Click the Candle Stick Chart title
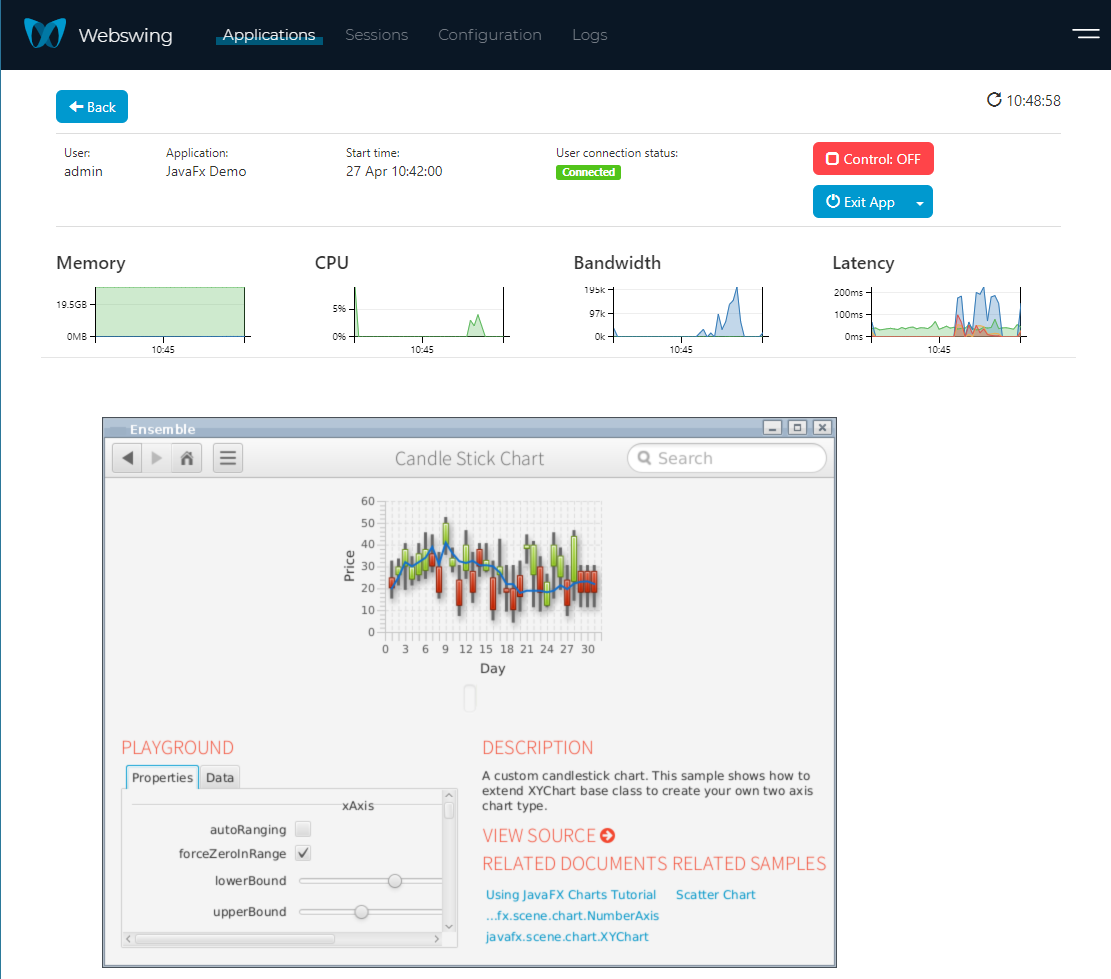This screenshot has height=979, width=1111. coord(469,458)
